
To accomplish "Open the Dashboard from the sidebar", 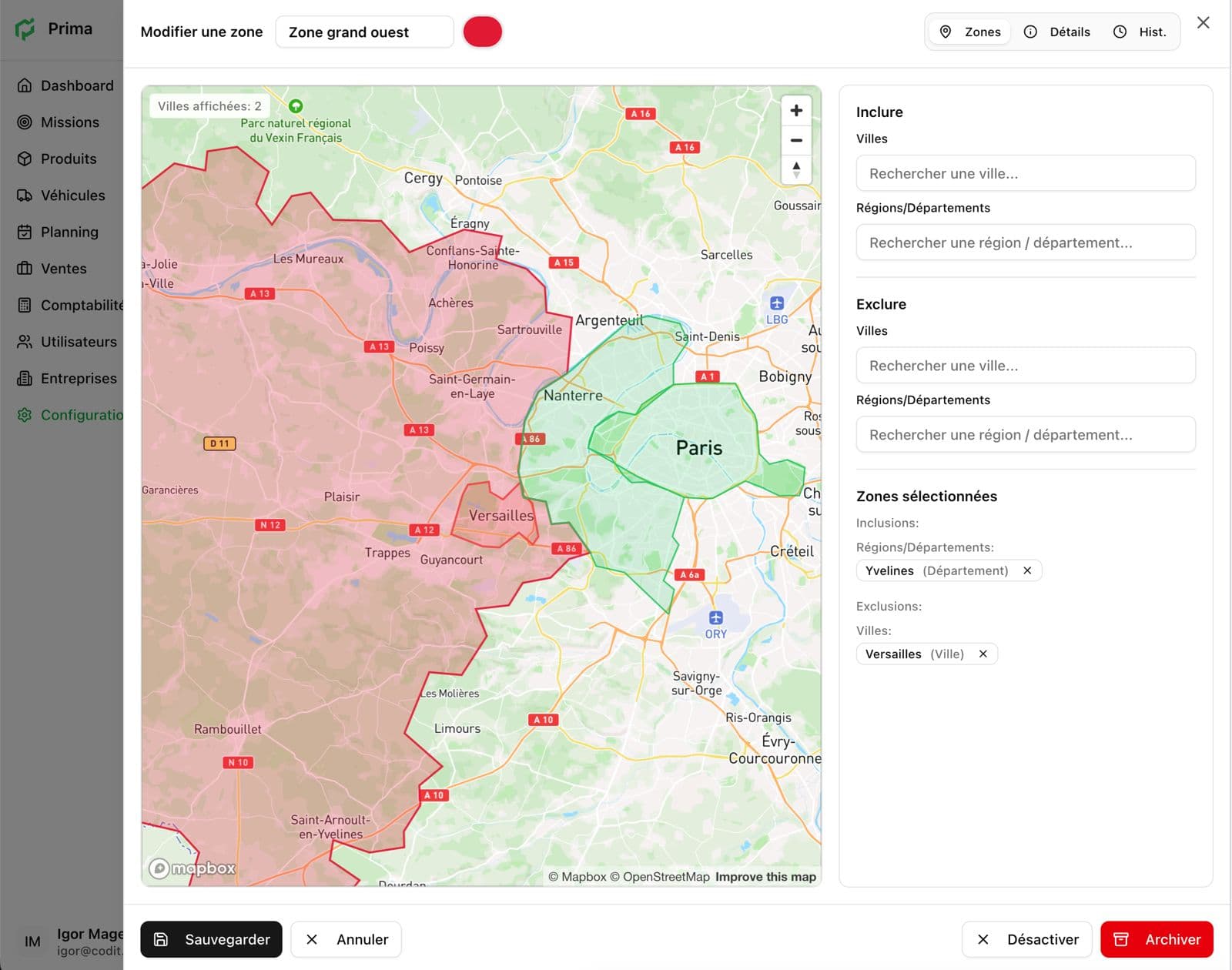I will [x=25, y=85].
